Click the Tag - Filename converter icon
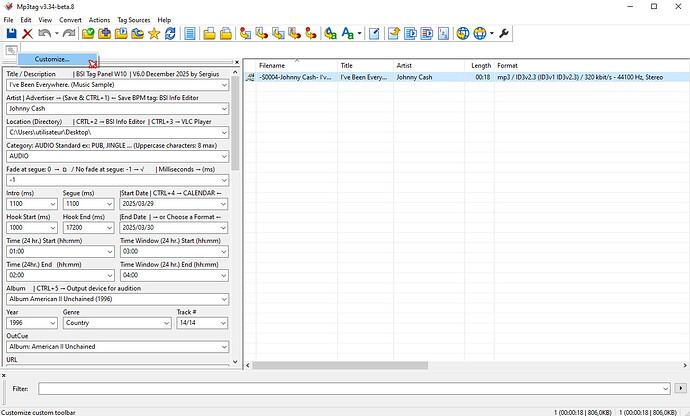The width and height of the screenshot is (690, 416). click(x=246, y=33)
